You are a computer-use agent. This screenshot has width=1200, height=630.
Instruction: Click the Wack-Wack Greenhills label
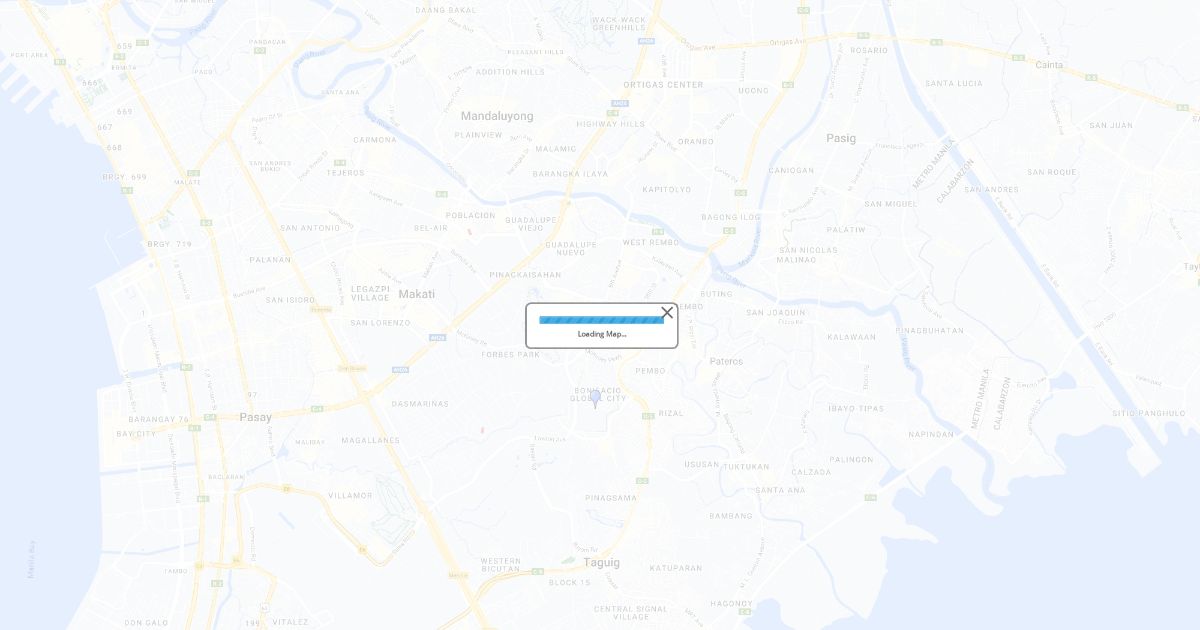coord(618,23)
